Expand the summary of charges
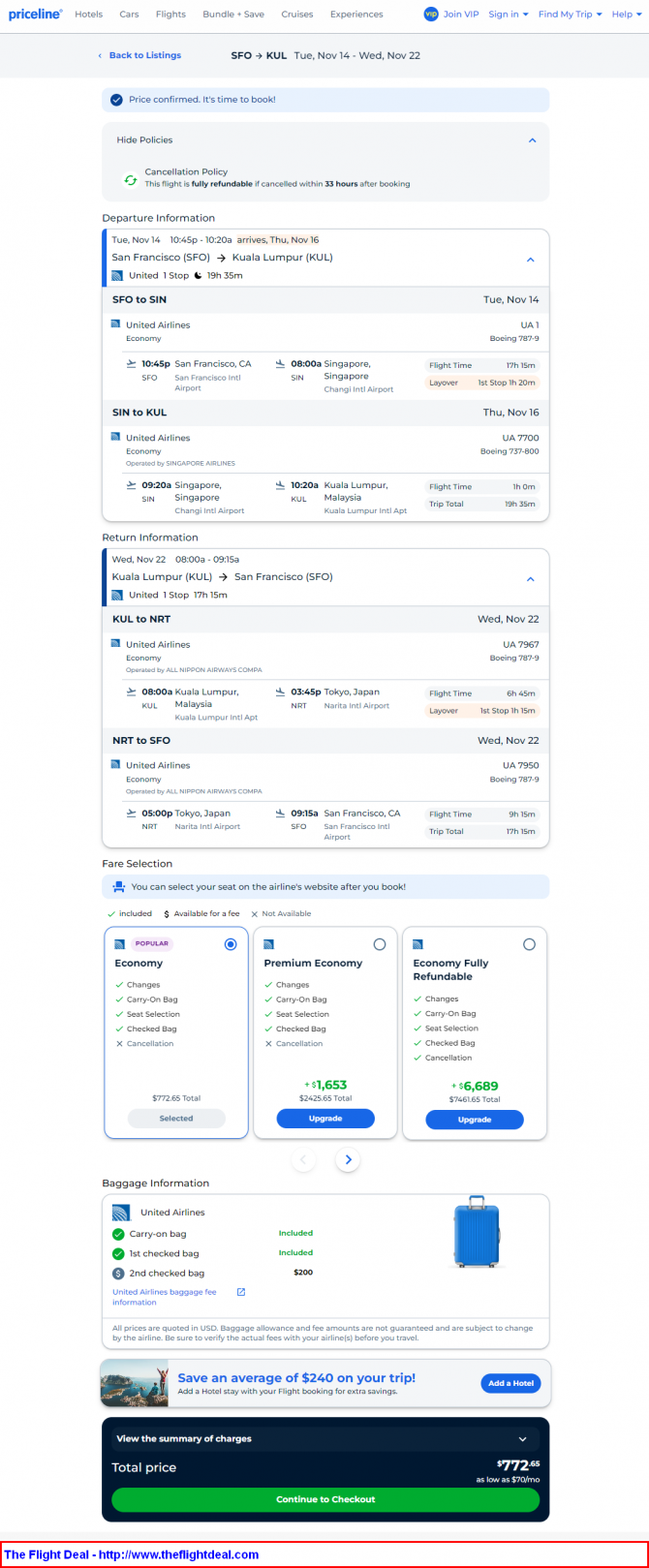The height and width of the screenshot is (1568, 649). tap(523, 1439)
